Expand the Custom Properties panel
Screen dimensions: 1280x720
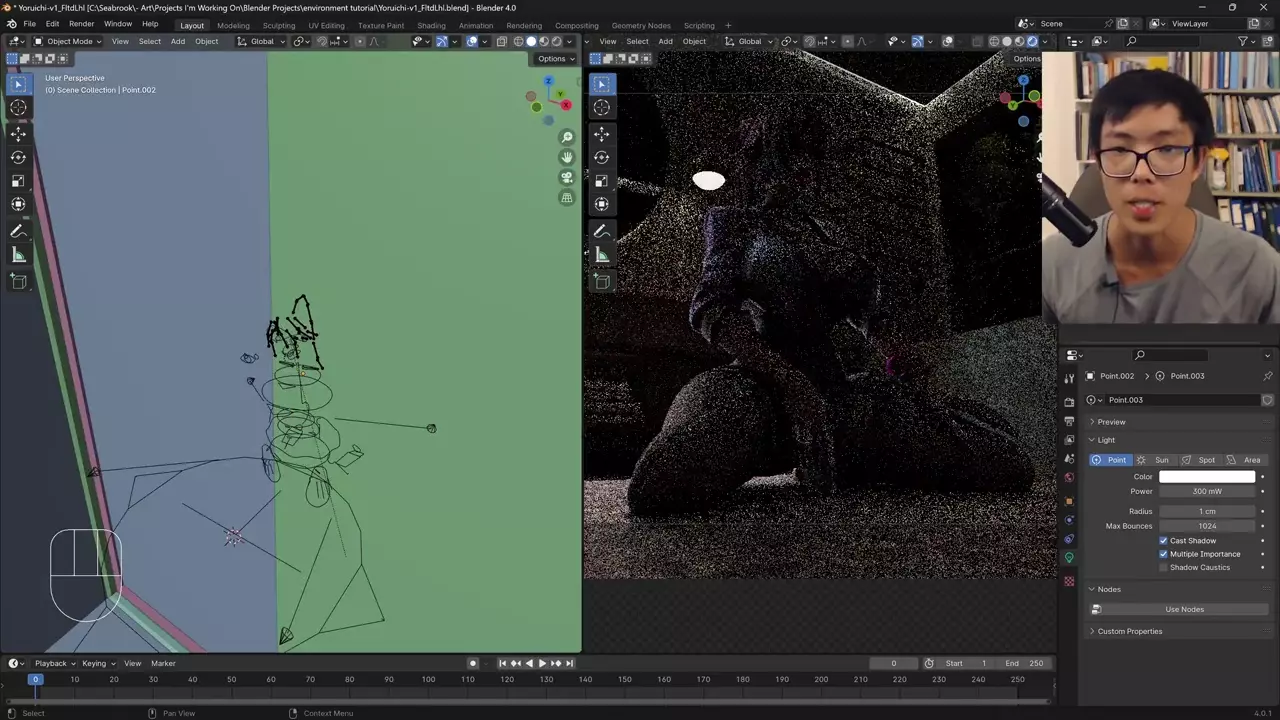(1129, 631)
